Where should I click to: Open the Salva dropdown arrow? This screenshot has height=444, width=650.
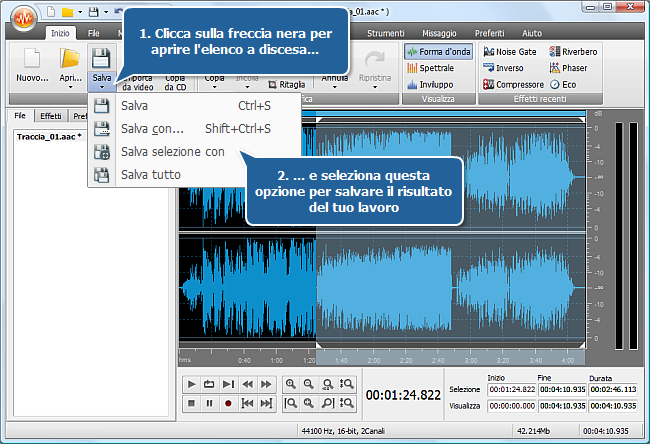coord(101,87)
